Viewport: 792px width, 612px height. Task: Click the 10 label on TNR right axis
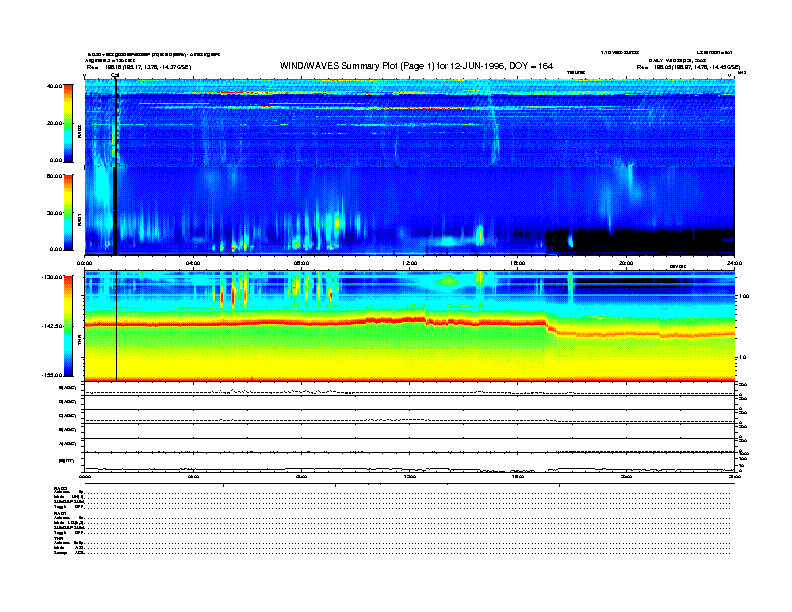[x=744, y=358]
